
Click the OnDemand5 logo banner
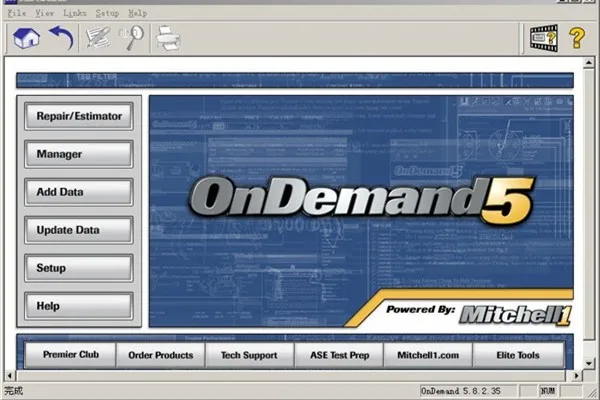click(x=361, y=201)
